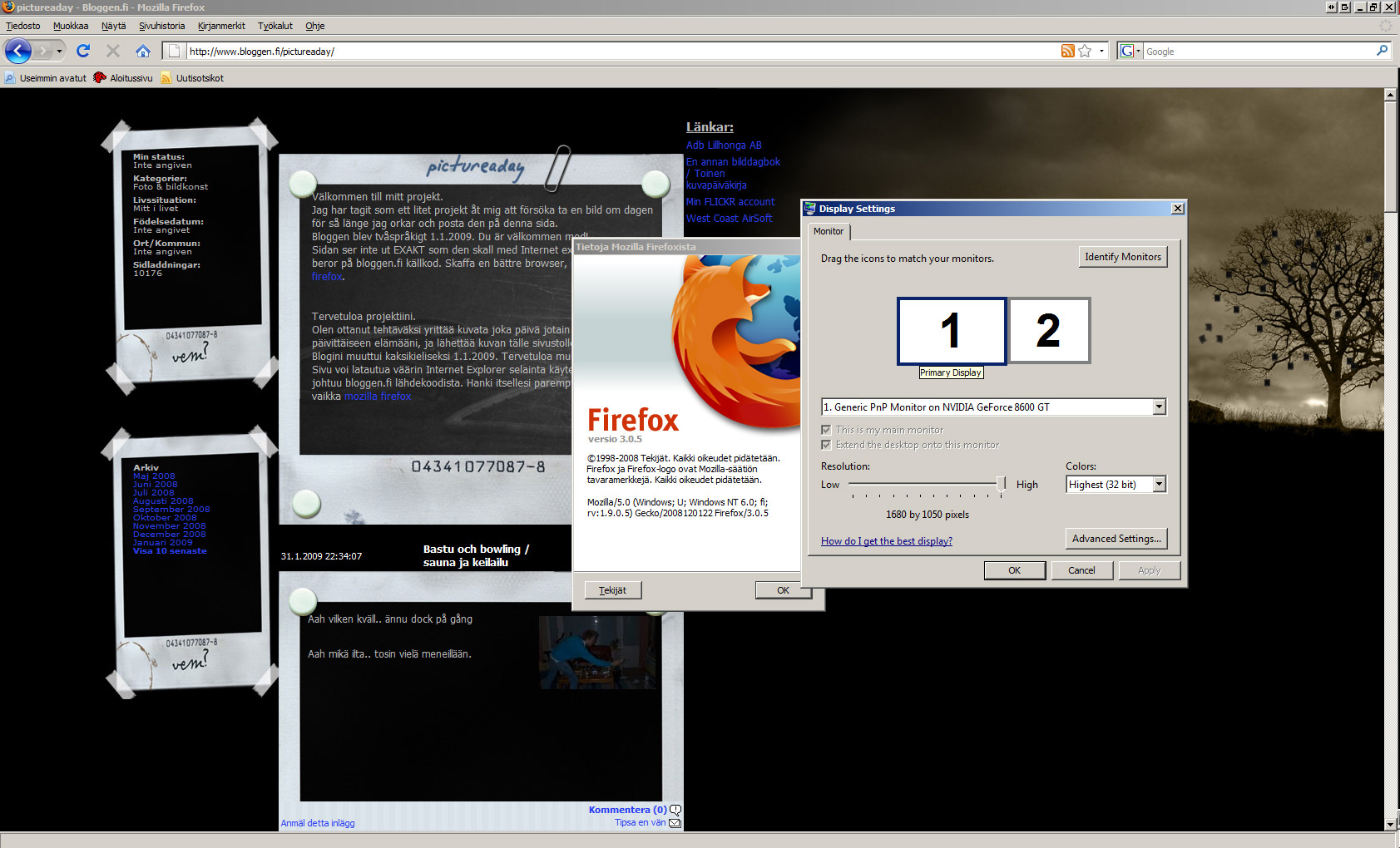Click the 'Anmäl detta inlägg' link
Image resolution: width=1400 pixels, height=848 pixels.
[x=318, y=823]
